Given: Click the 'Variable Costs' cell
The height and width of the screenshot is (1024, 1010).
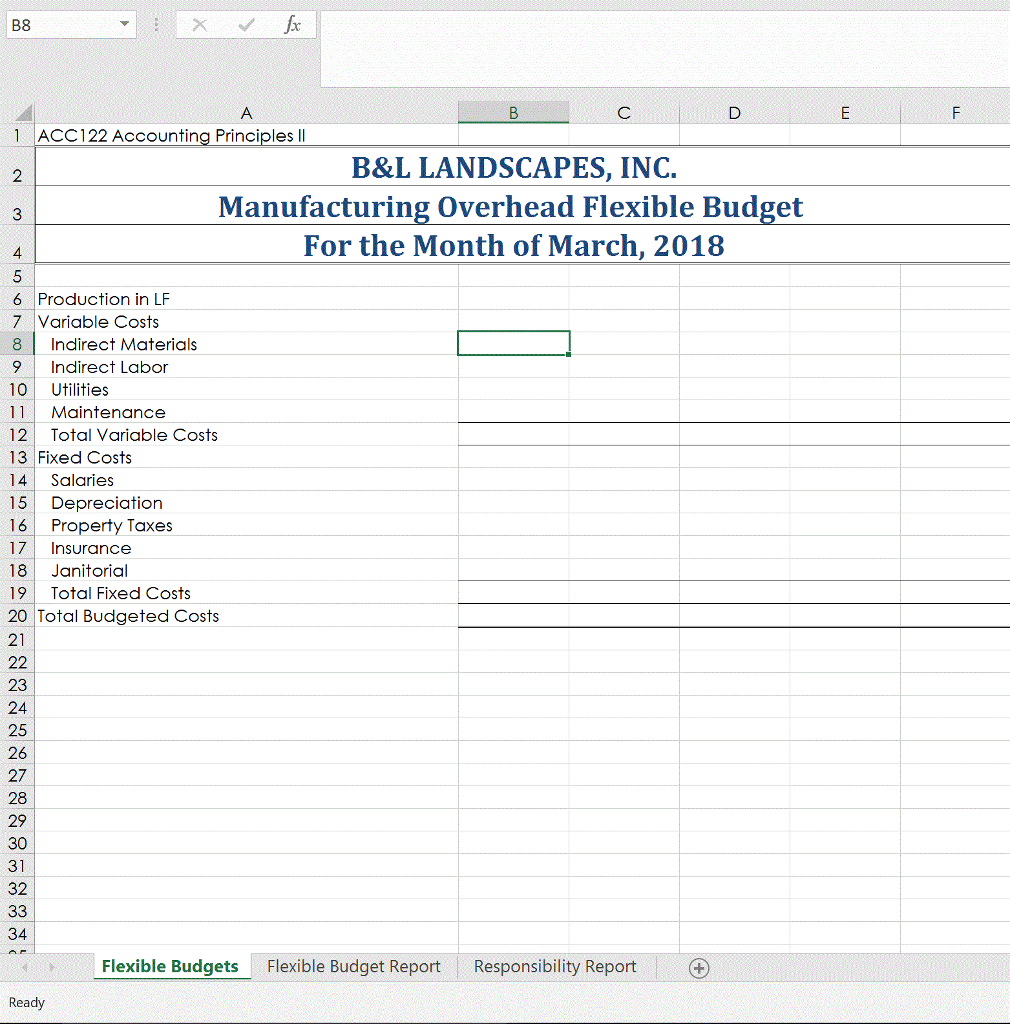Looking at the screenshot, I should [246, 322].
